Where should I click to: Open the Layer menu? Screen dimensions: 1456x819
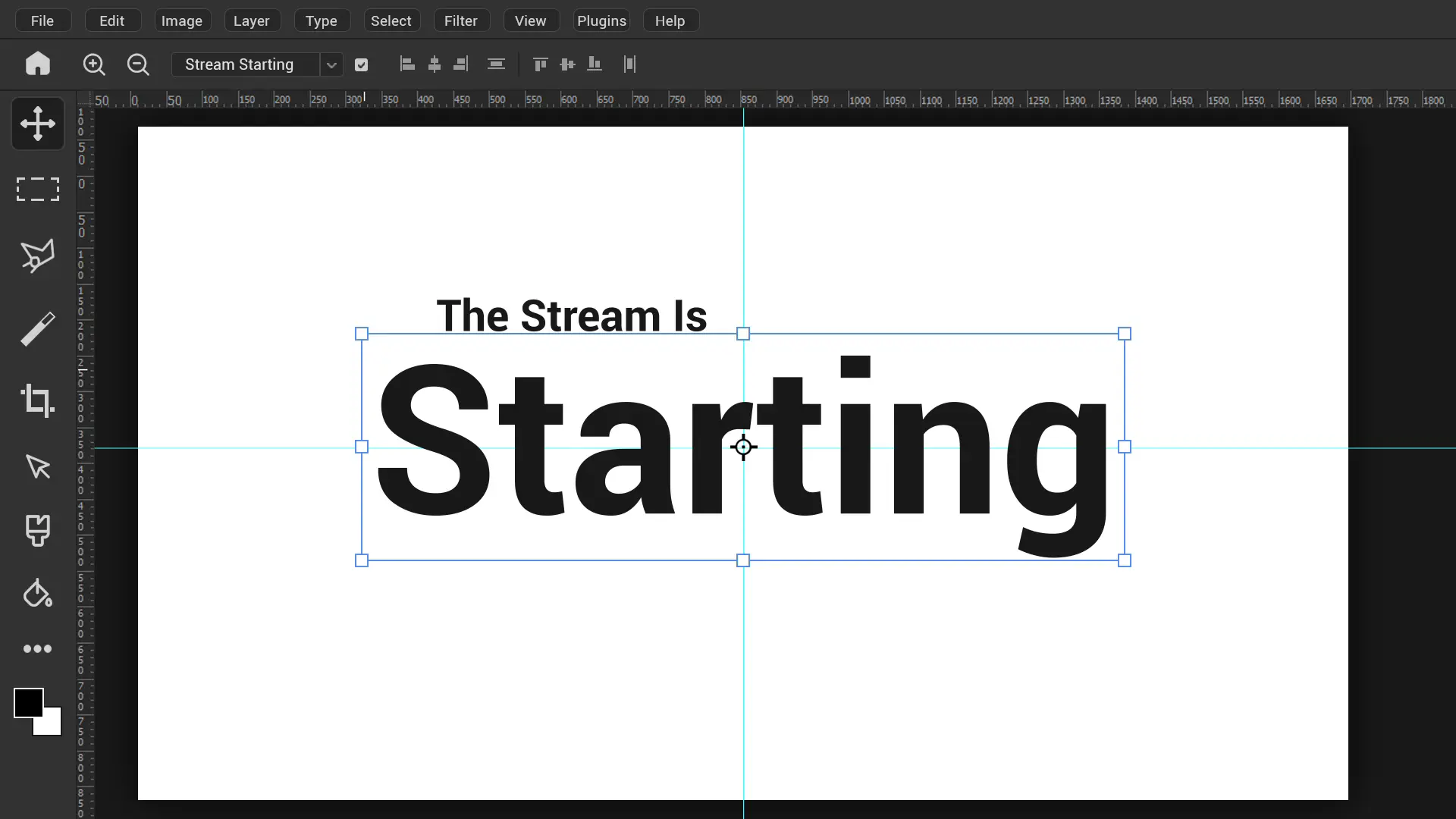point(252,20)
